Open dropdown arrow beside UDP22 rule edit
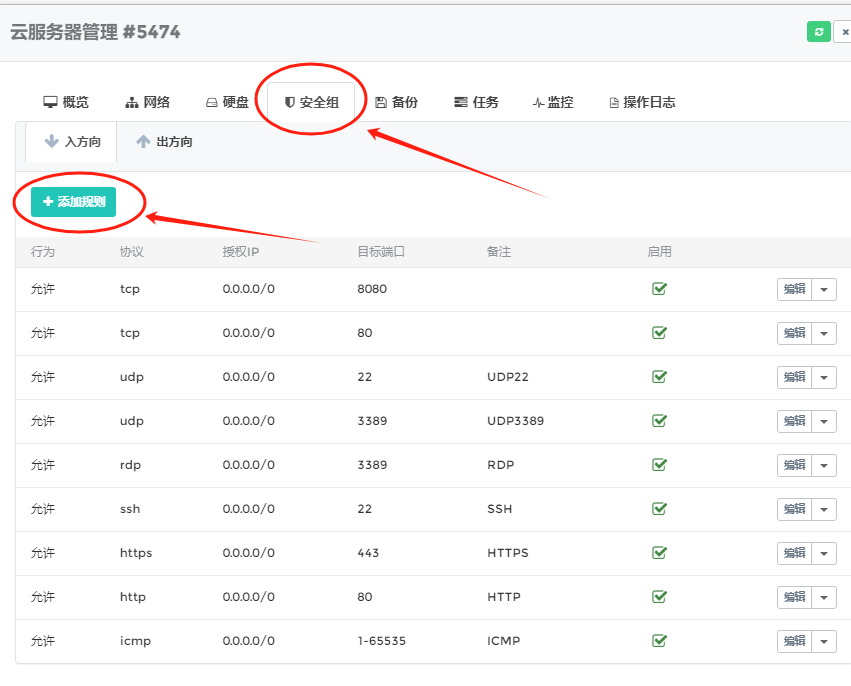 click(x=824, y=377)
